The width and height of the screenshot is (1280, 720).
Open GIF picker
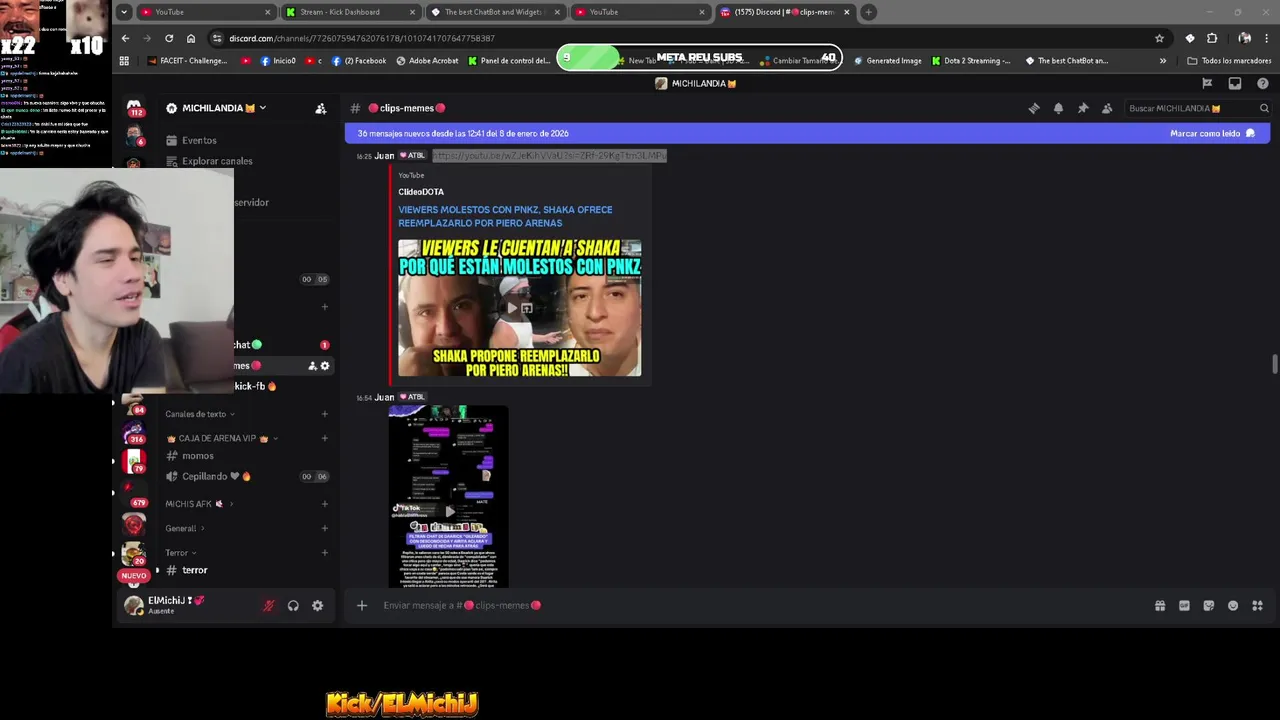pos(1184,605)
